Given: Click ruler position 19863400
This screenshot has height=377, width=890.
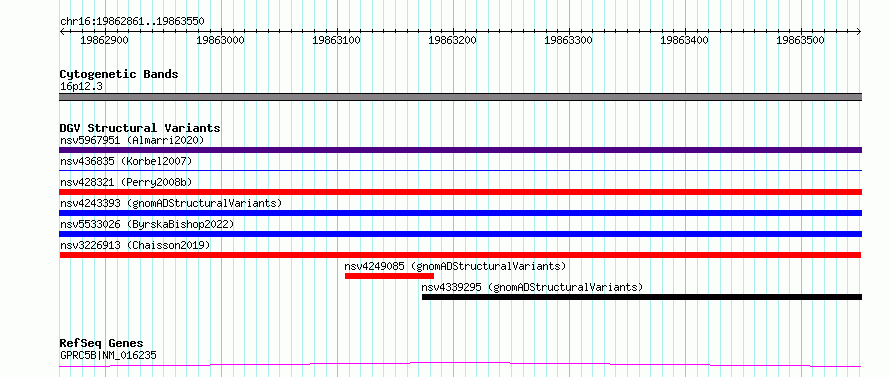Looking at the screenshot, I should pos(685,40).
